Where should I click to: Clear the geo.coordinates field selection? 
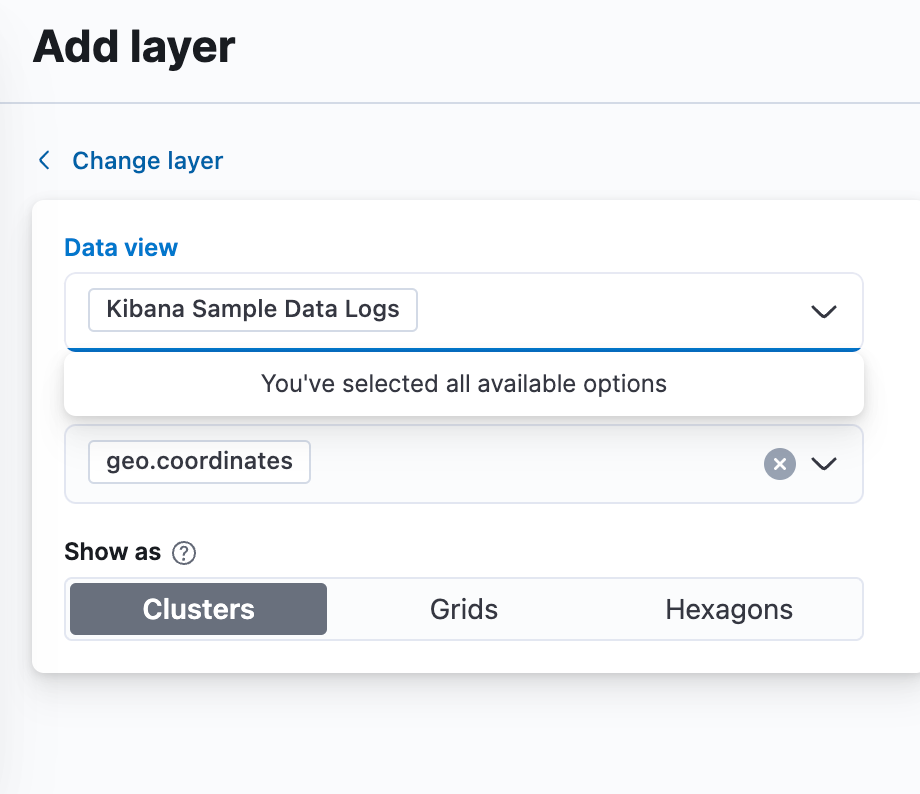(779, 464)
